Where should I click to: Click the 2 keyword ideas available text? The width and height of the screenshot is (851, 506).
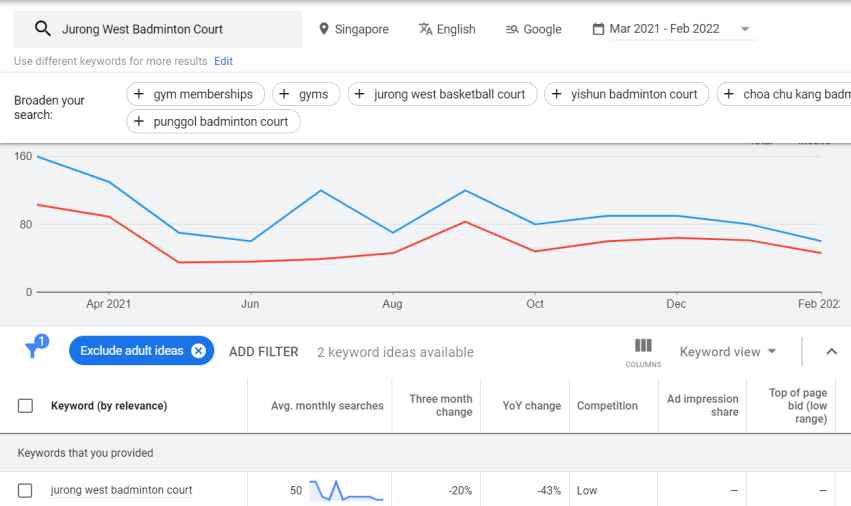click(x=395, y=352)
